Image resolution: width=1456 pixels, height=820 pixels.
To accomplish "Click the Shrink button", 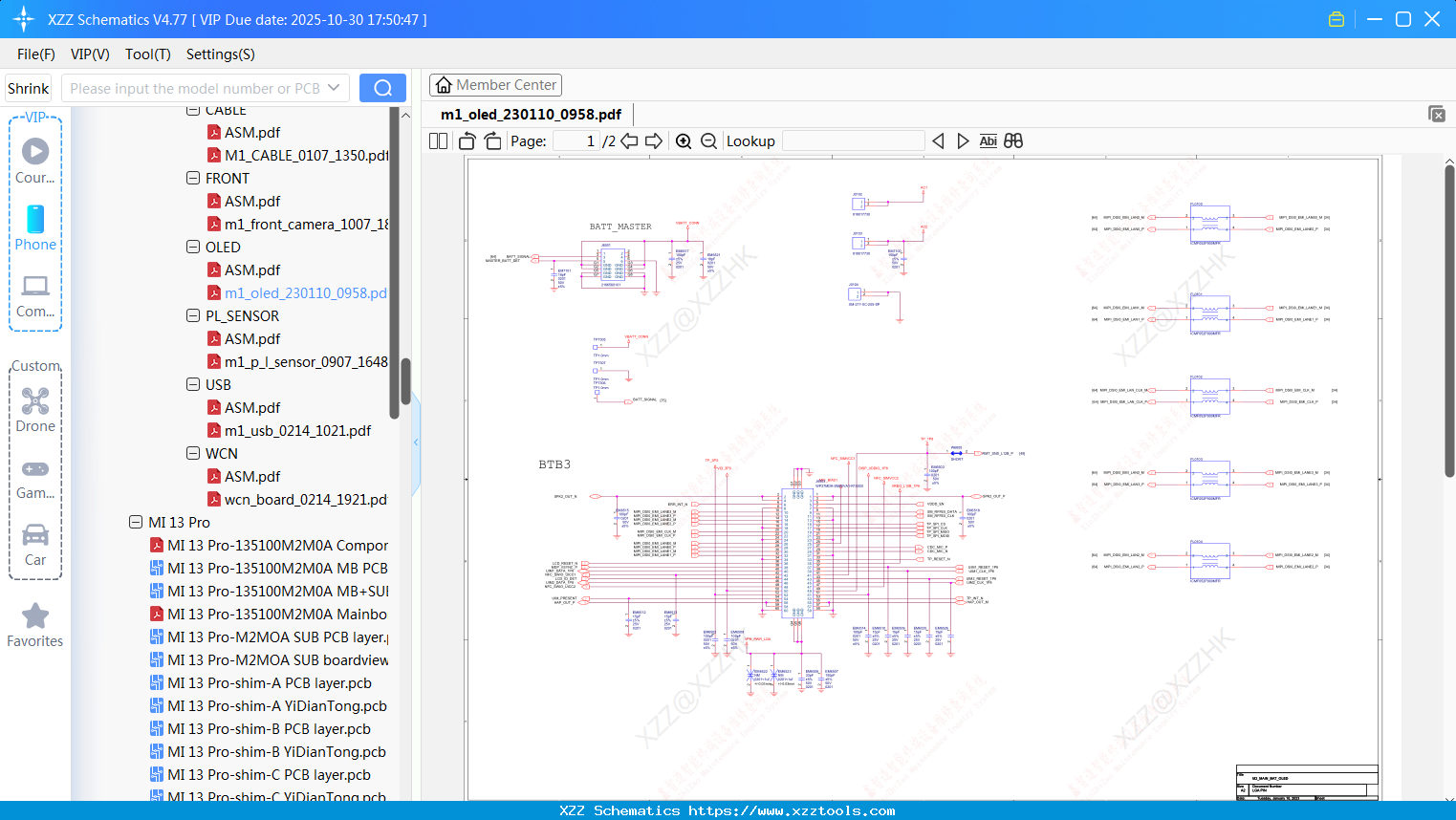I will pos(29,88).
